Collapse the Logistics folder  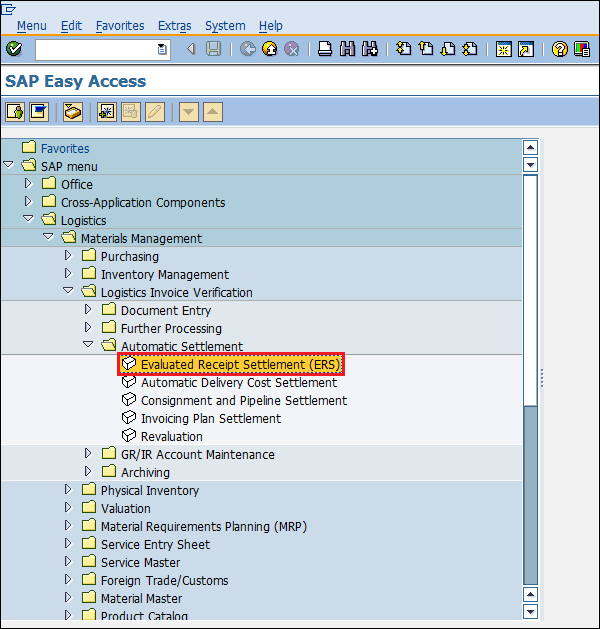coord(28,219)
